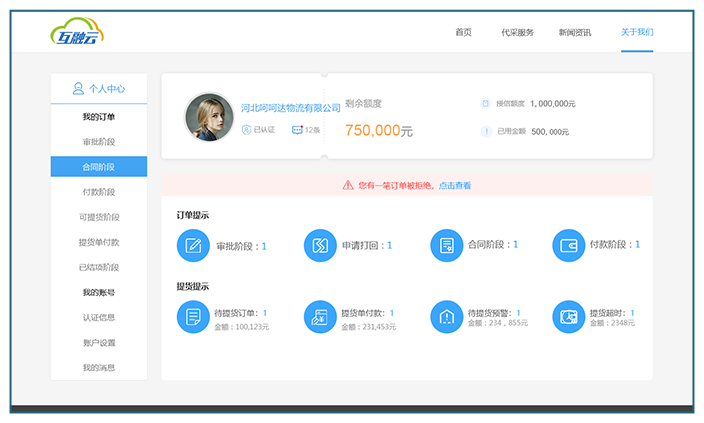Viewport: 704px width, 423px height.
Task: Click the 合同阶段 order hint icon
Action: coord(446,245)
